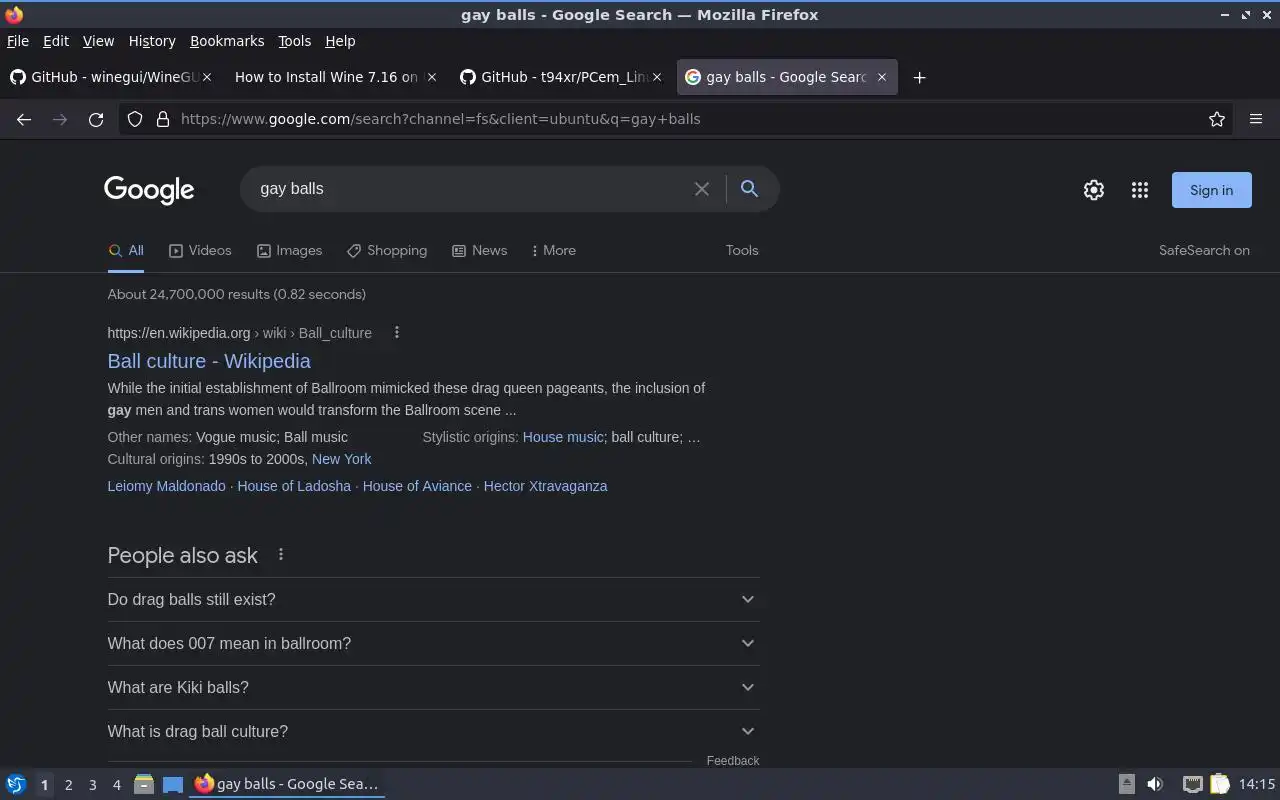Expand 'Do drag balls still exist?'
The height and width of the screenshot is (800, 1280).
[x=433, y=599]
